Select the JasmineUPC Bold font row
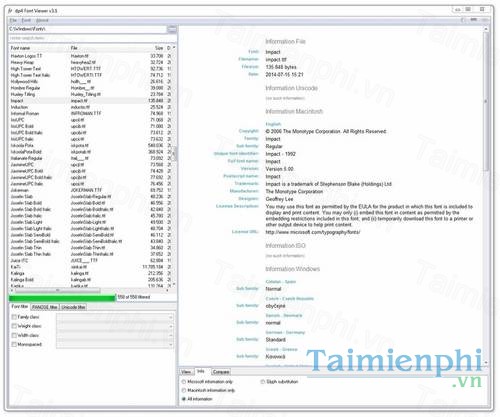The width and height of the screenshot is (500, 417). [x=90, y=171]
